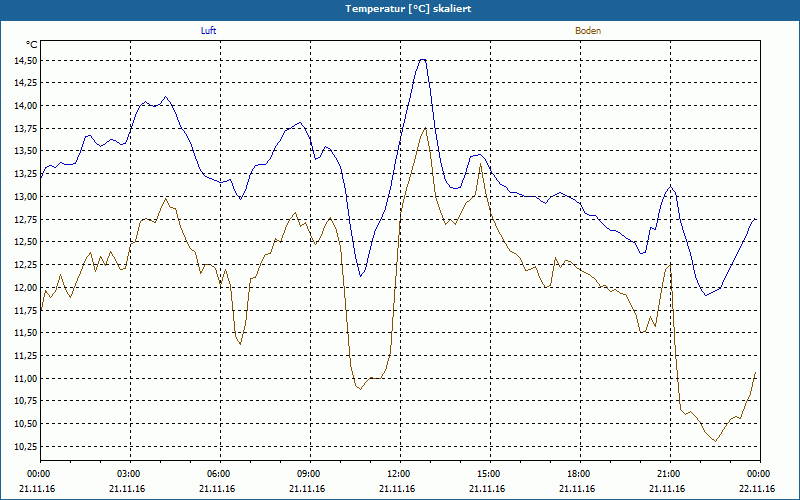Click the 12:00 time axis label
The width and height of the screenshot is (800, 500).
pos(398,474)
